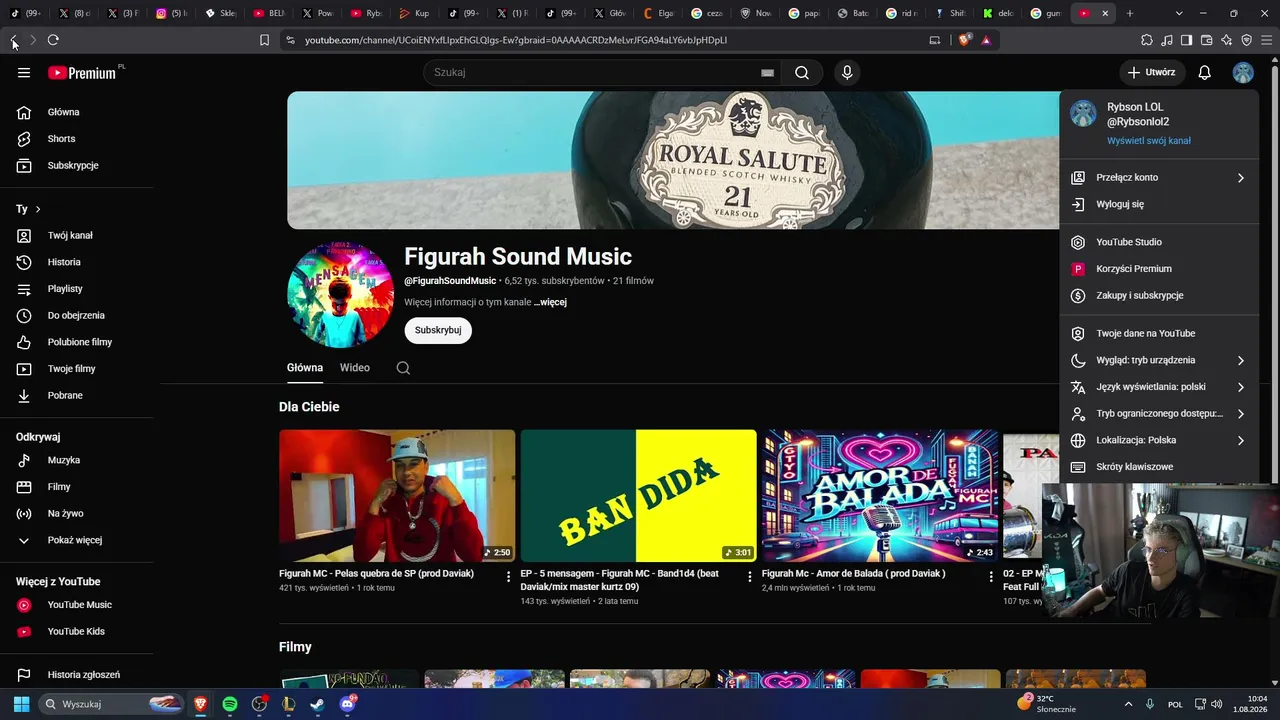Open Brave Wallet icon

coord(1207,40)
